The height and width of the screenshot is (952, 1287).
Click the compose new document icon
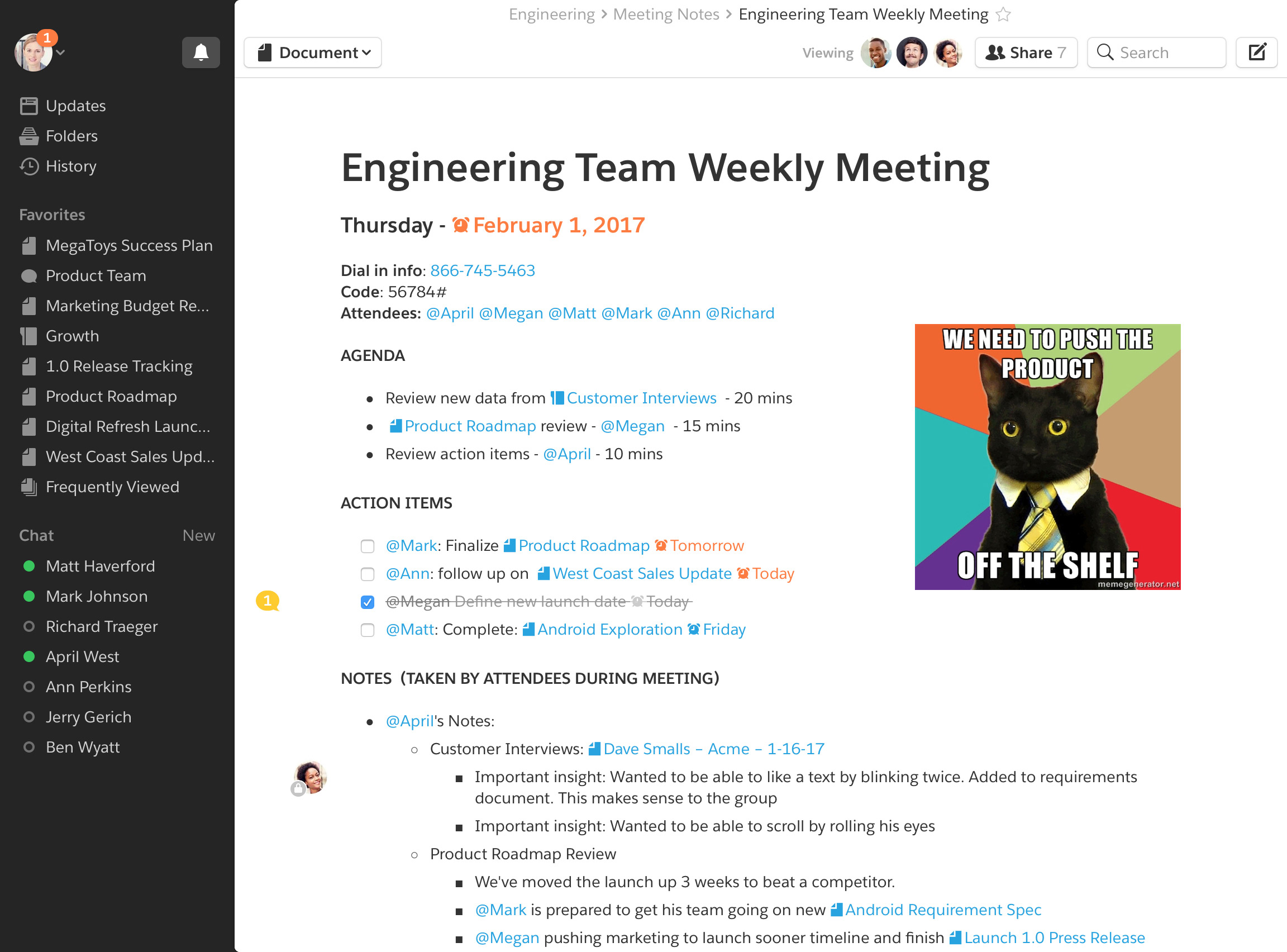(1256, 53)
